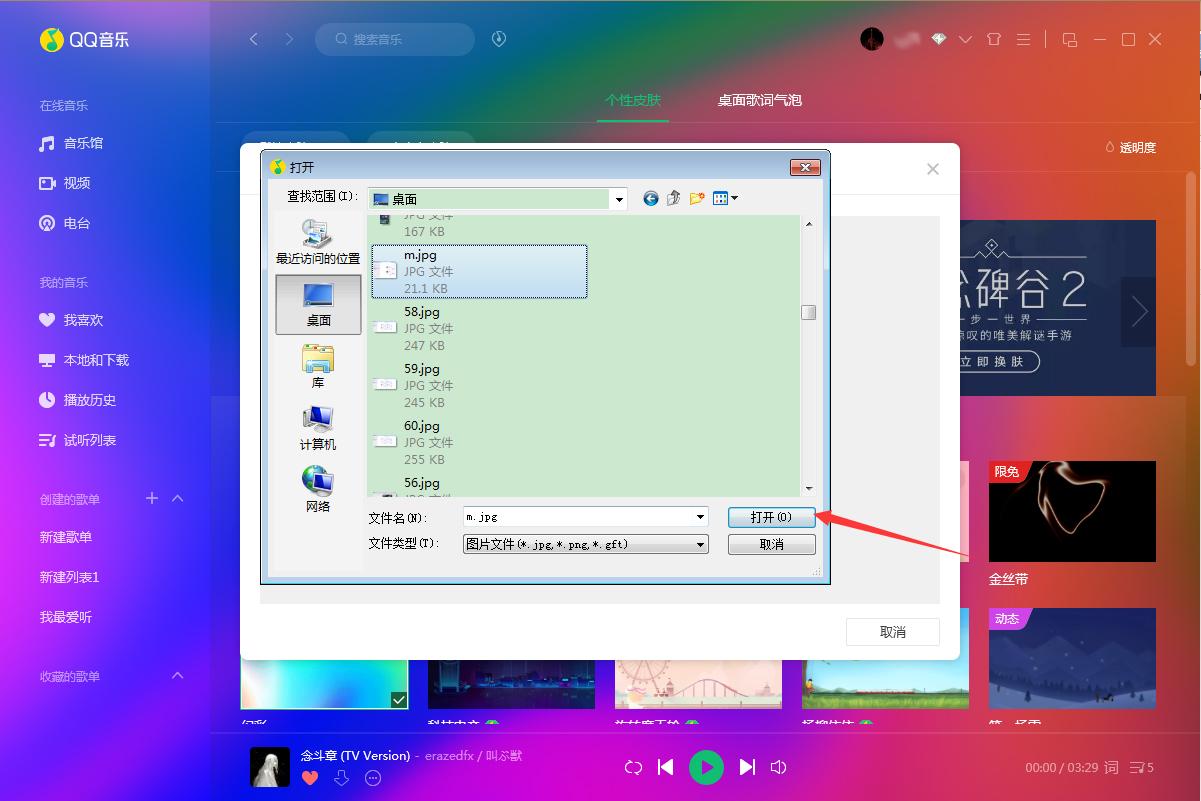Toggle the loop playback mode icon
Viewport: 1201px width, 801px height.
[x=633, y=767]
